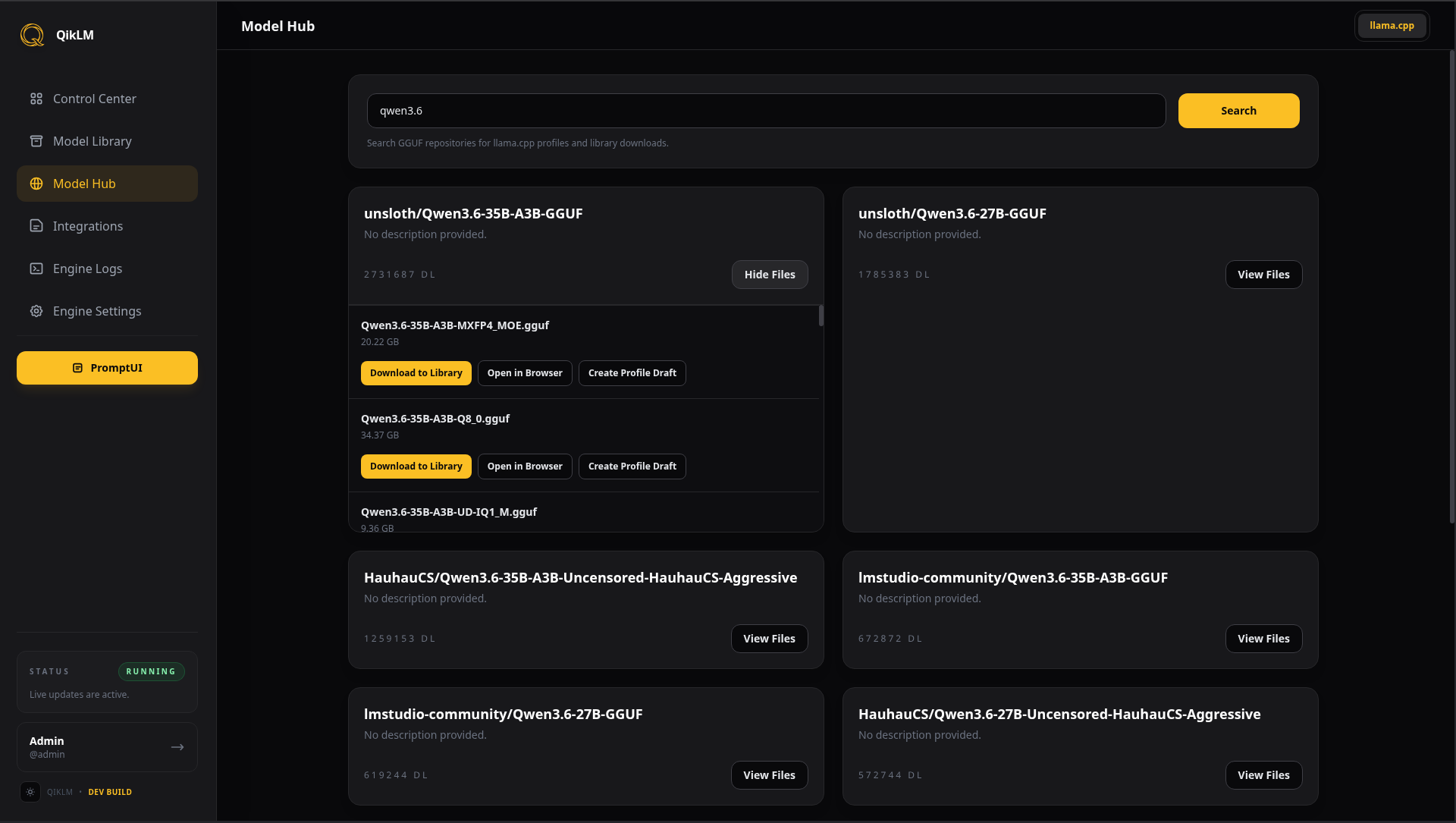Click the QikLM logo icon
This screenshot has height=823, width=1456.
pyautogui.click(x=32, y=35)
